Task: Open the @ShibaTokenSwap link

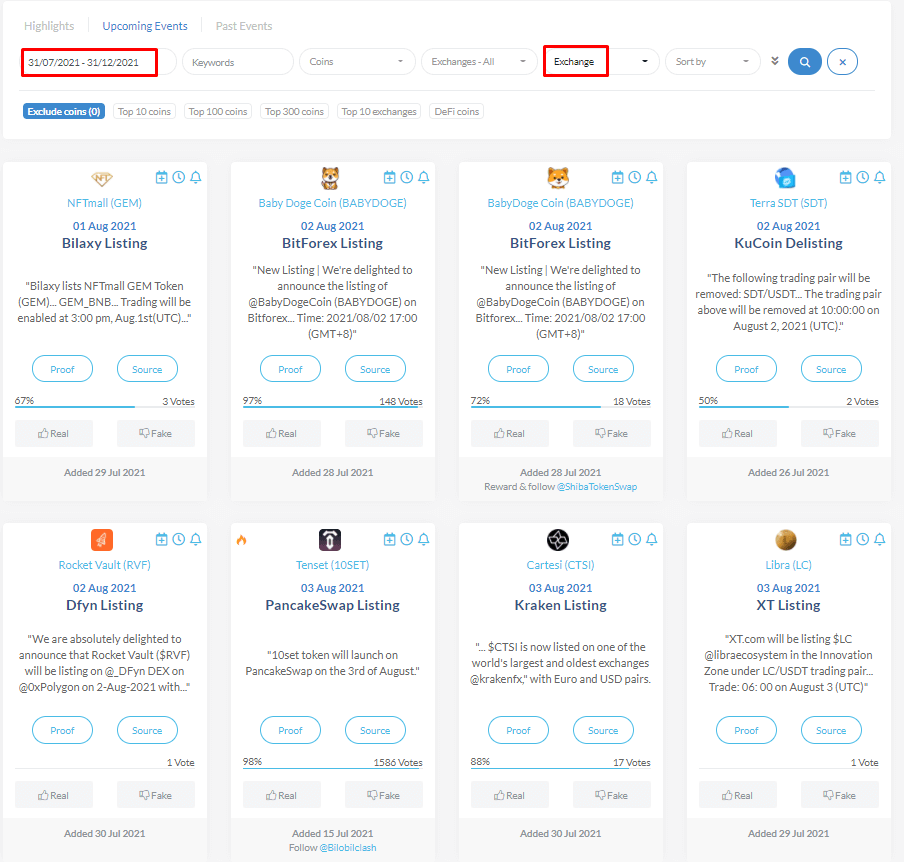Action: pyautogui.click(x=597, y=487)
